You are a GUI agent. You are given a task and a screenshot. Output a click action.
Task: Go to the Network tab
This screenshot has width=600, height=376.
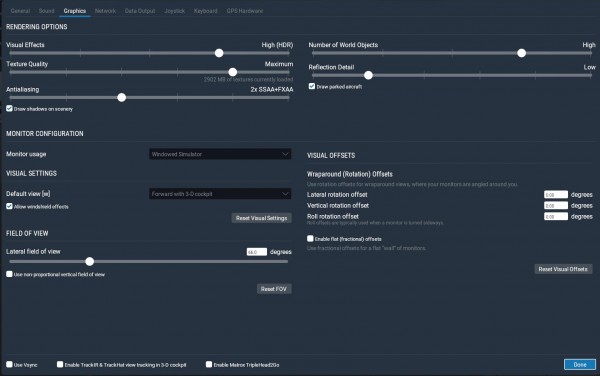point(105,11)
